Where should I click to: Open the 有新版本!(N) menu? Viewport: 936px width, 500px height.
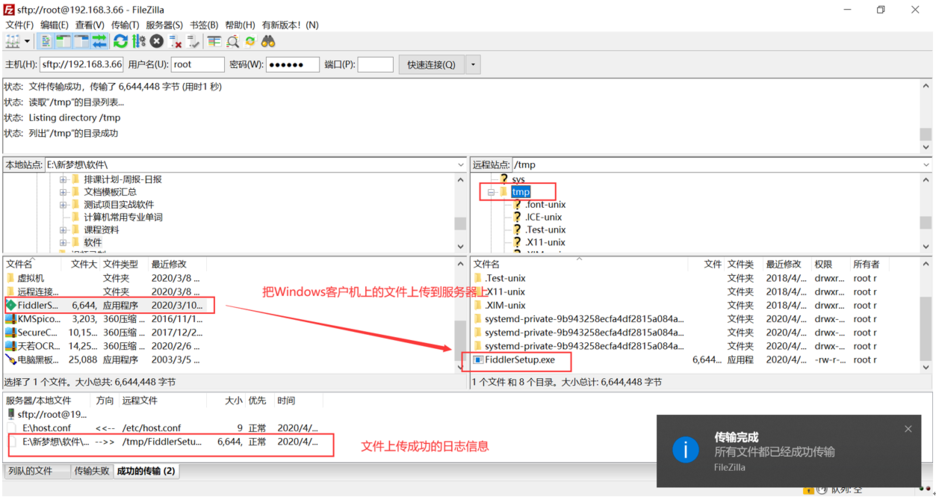coord(290,25)
